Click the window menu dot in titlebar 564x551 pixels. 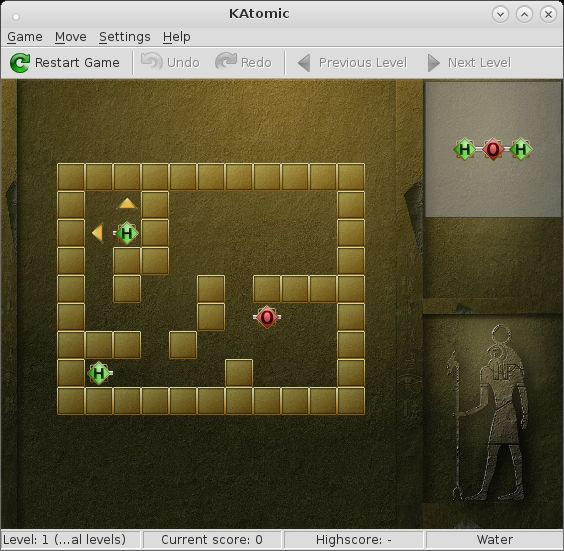(x=16, y=16)
